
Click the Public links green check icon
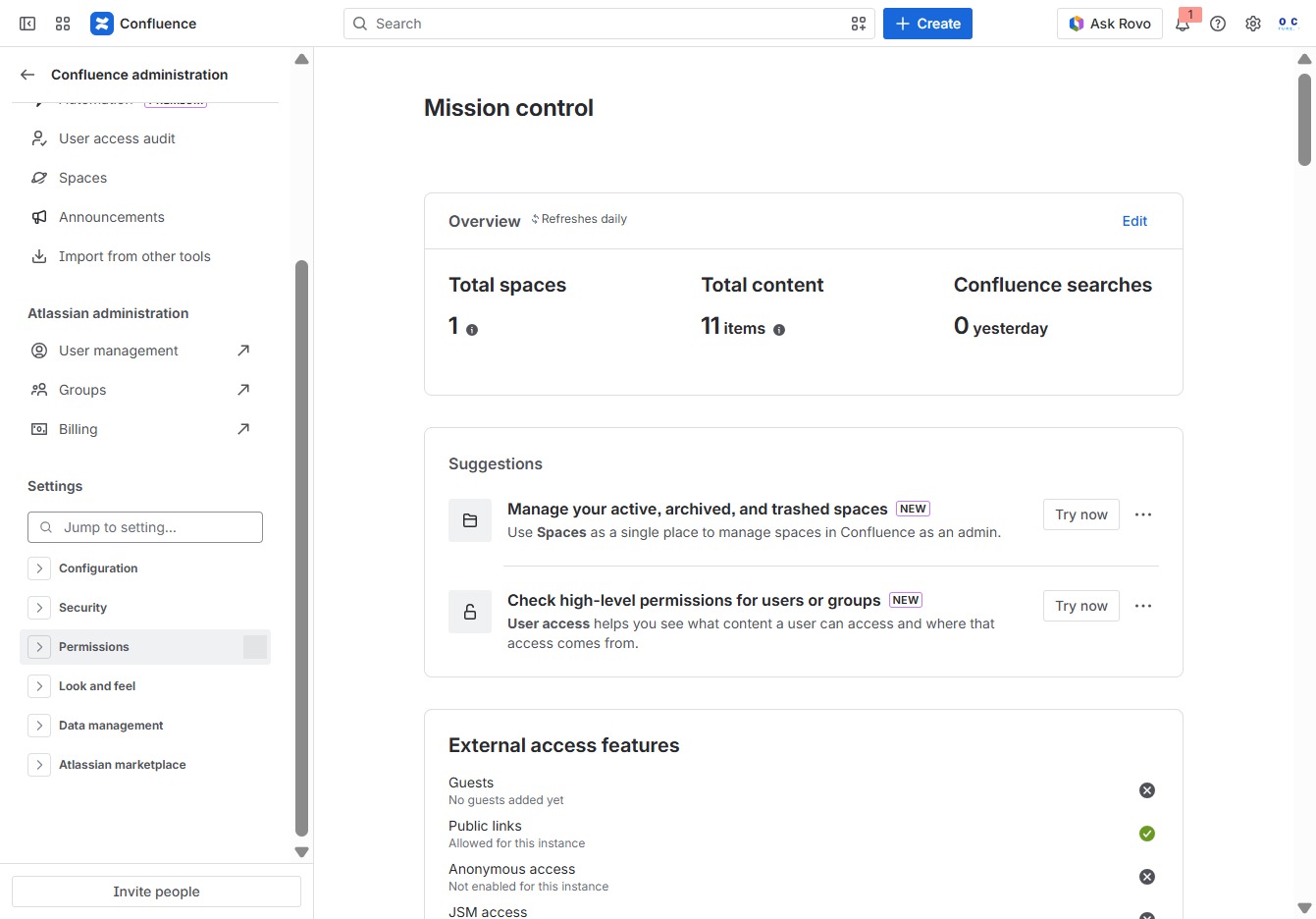(1147, 834)
